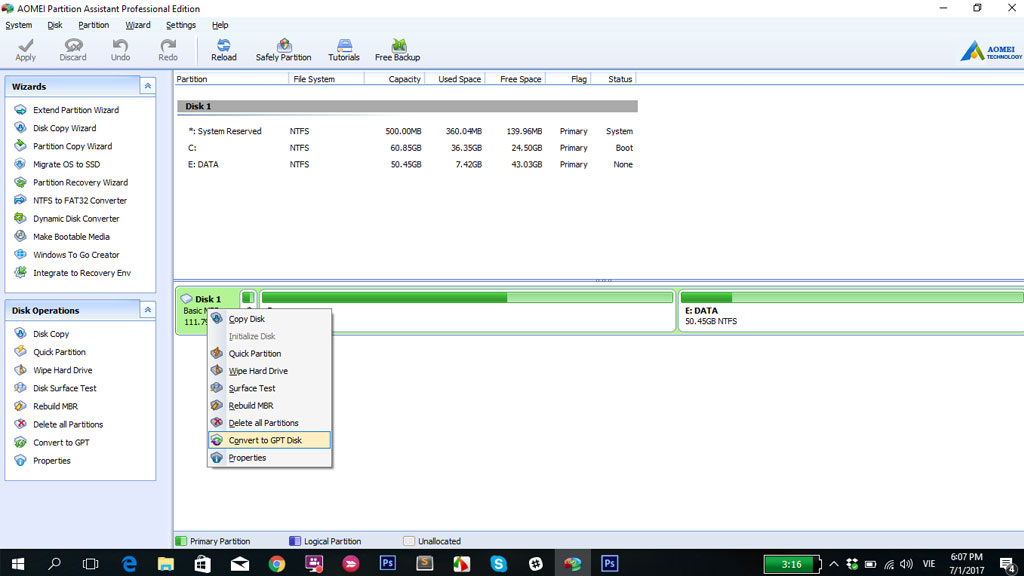Open Safely Partition from the toolbar
Image resolution: width=1024 pixels, height=576 pixels.
click(283, 50)
